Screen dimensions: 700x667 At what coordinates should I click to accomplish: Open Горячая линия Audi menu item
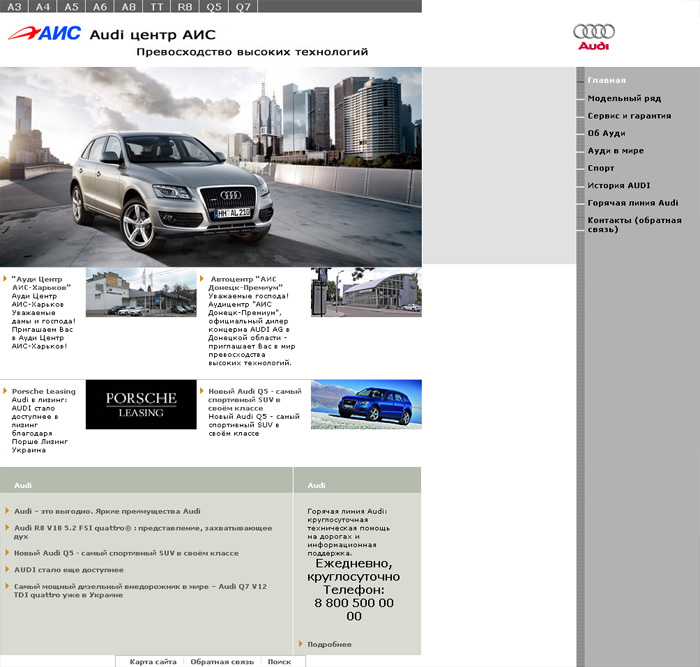click(633, 203)
